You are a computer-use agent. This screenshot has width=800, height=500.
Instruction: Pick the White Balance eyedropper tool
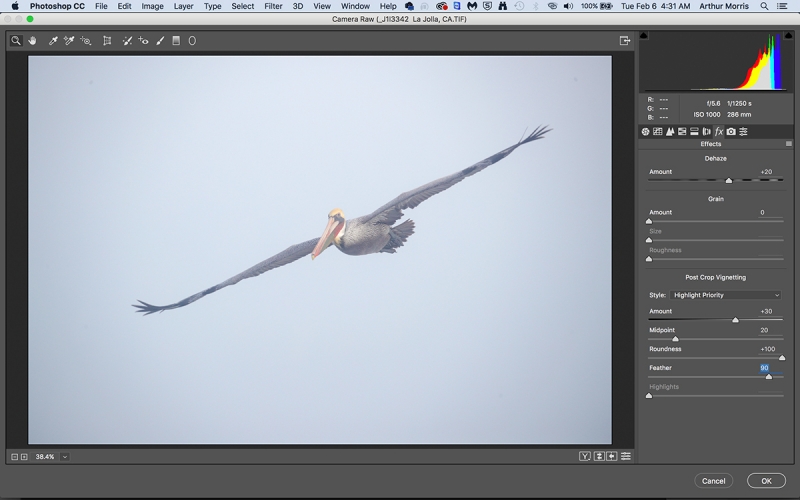tap(53, 41)
